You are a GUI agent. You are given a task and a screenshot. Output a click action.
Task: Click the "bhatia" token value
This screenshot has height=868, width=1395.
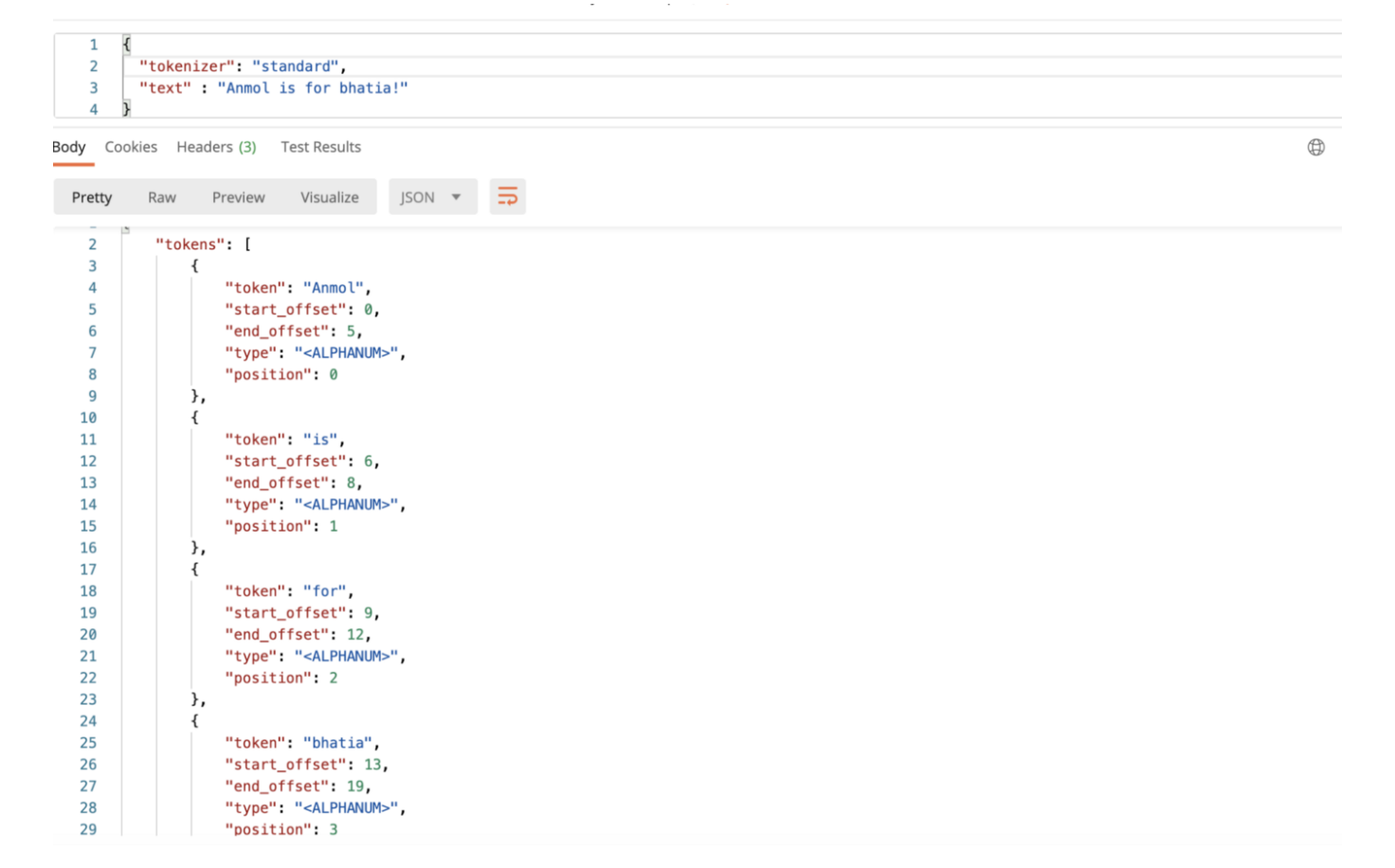336,742
